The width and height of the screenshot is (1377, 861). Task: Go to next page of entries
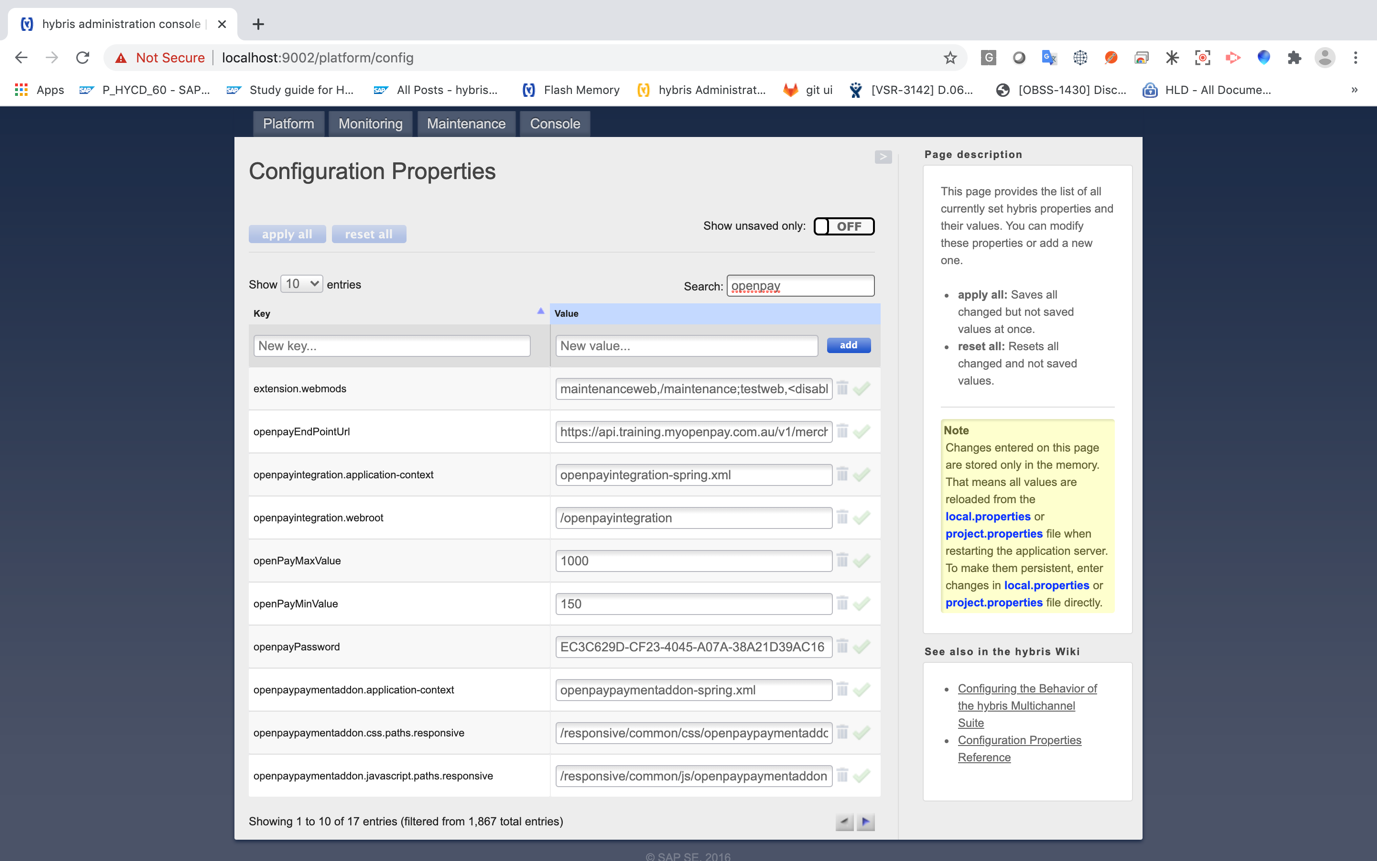click(866, 822)
